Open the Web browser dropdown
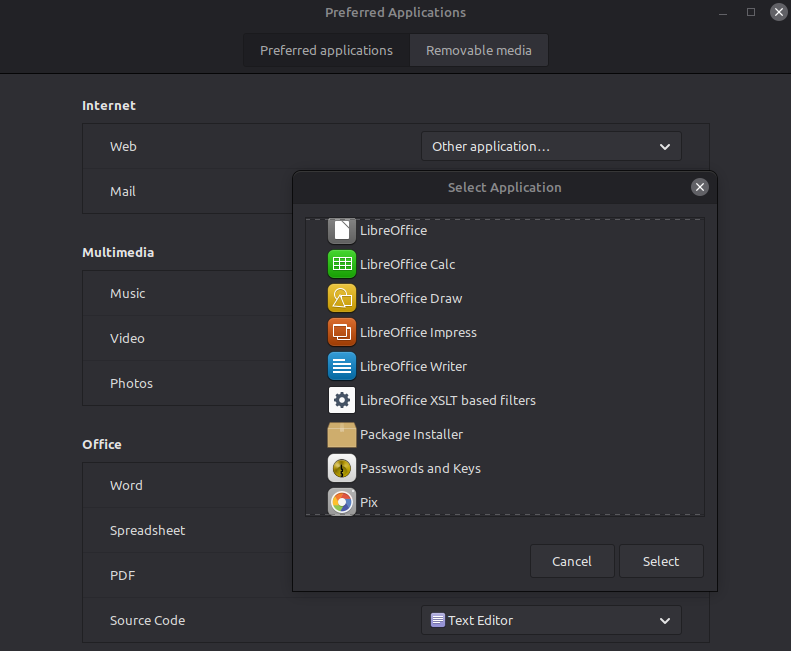 (x=551, y=146)
